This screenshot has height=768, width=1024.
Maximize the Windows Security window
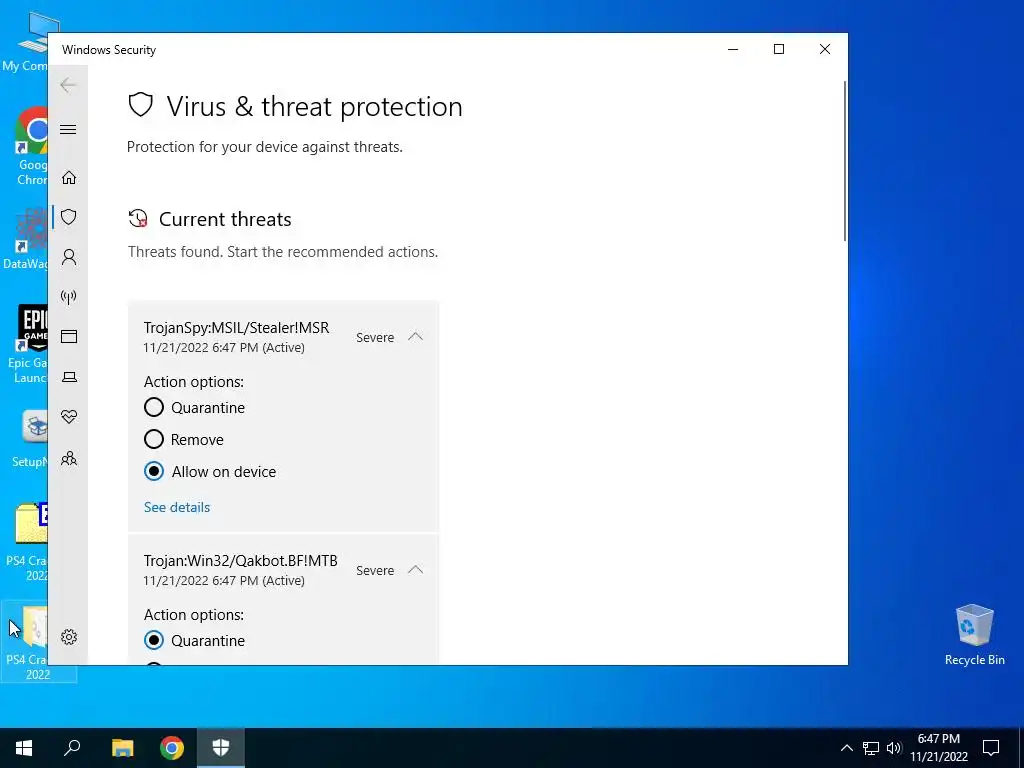[x=778, y=50]
